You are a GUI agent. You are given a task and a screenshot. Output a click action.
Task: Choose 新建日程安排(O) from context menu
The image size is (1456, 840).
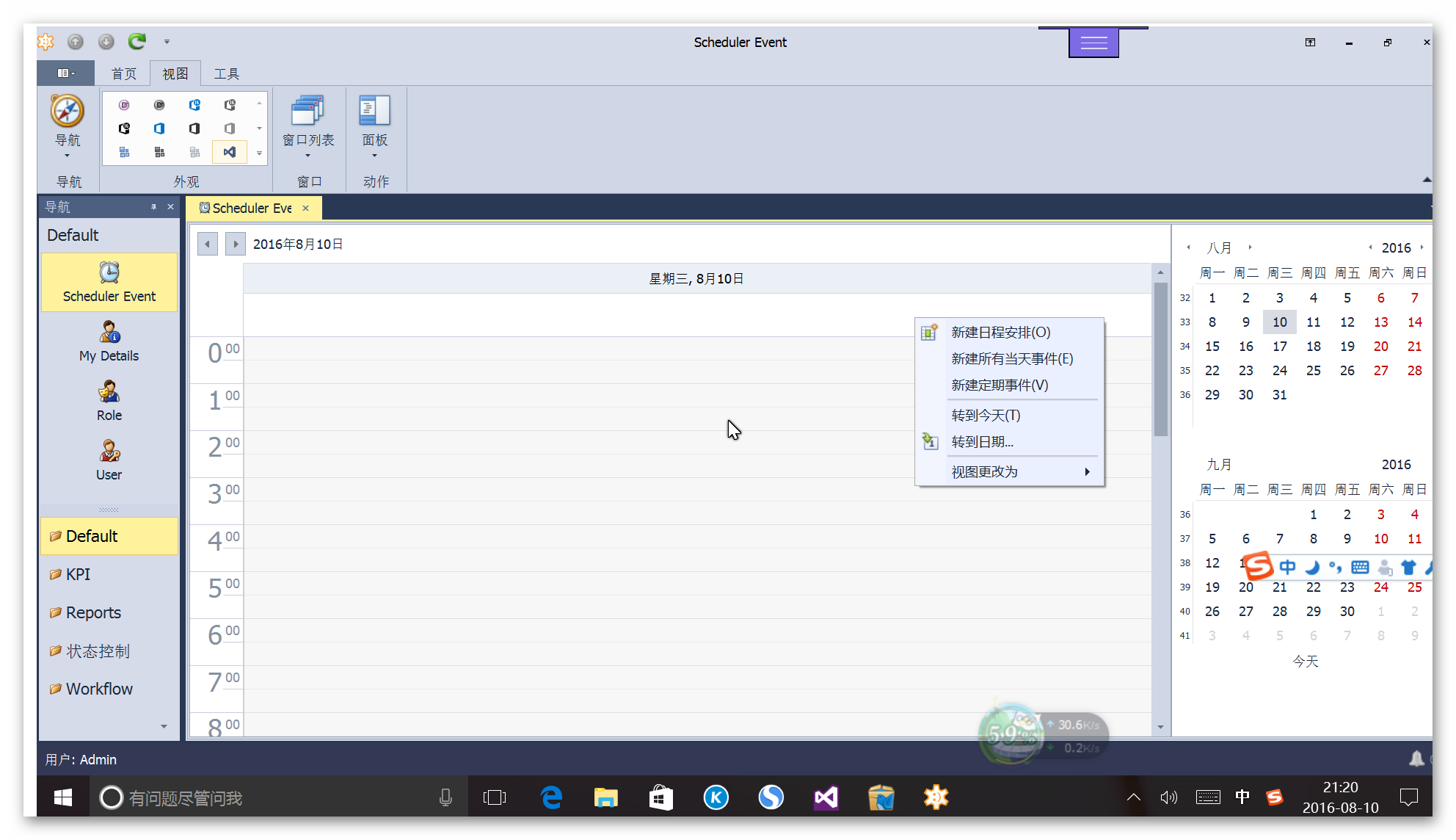pos(1000,333)
